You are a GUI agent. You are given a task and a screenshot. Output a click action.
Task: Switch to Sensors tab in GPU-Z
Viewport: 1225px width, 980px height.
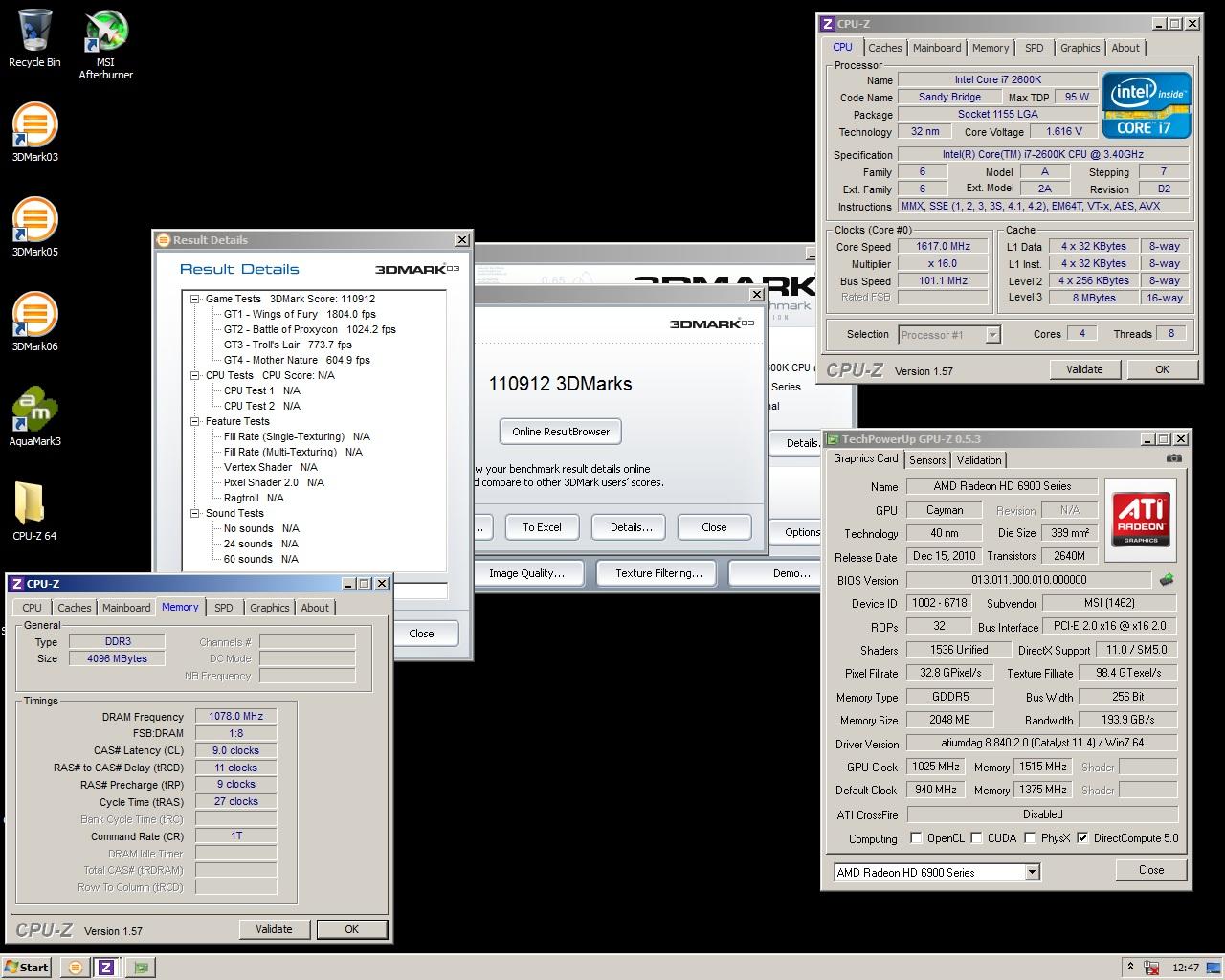(x=927, y=459)
